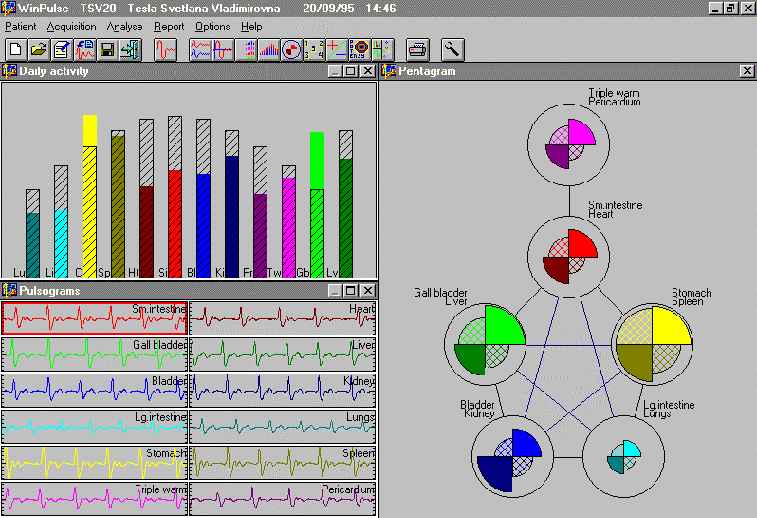The height and width of the screenshot is (518, 757).
Task: Click the New patient blank page icon
Action: coord(16,49)
